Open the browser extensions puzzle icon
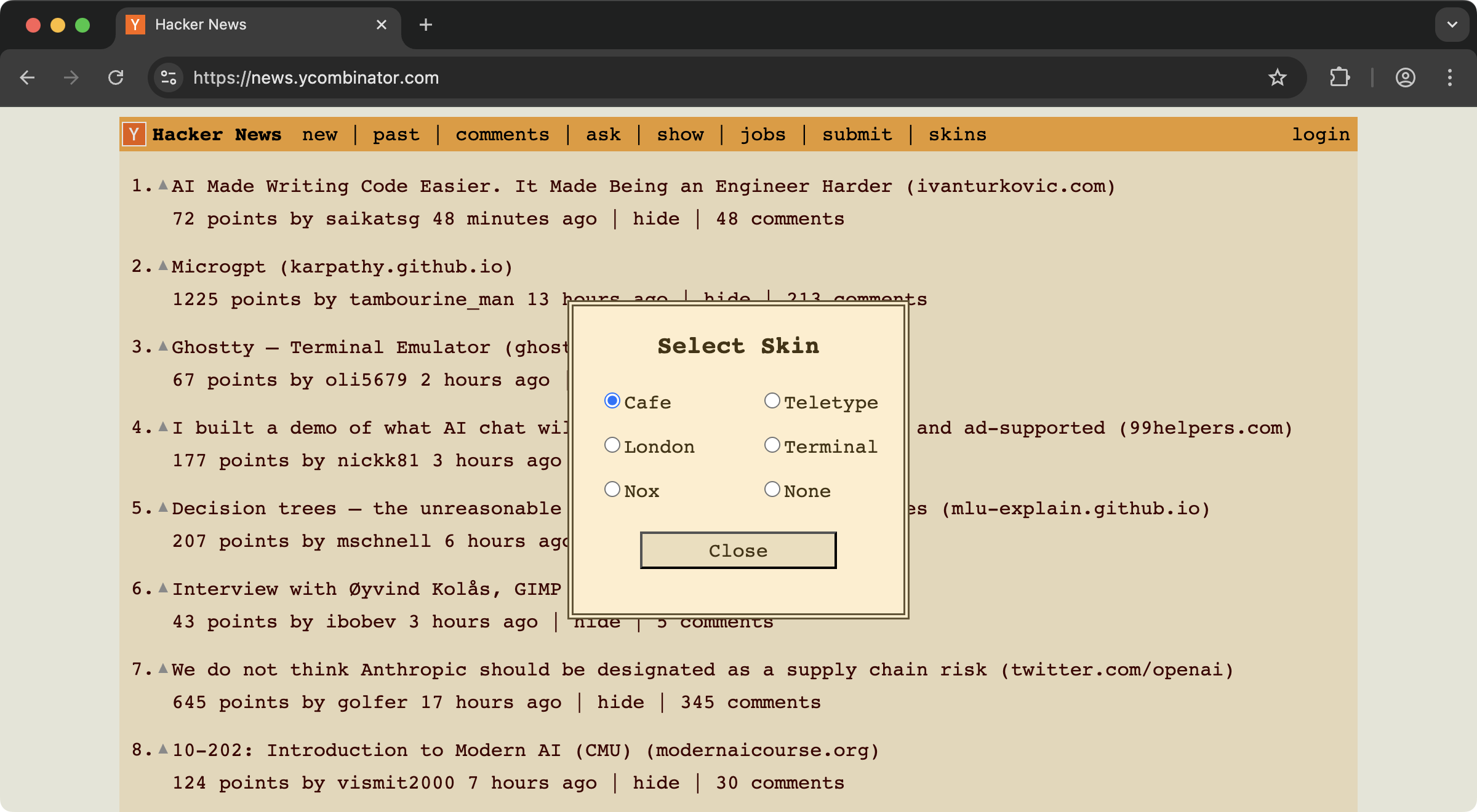This screenshot has height=812, width=1477. [x=1340, y=78]
